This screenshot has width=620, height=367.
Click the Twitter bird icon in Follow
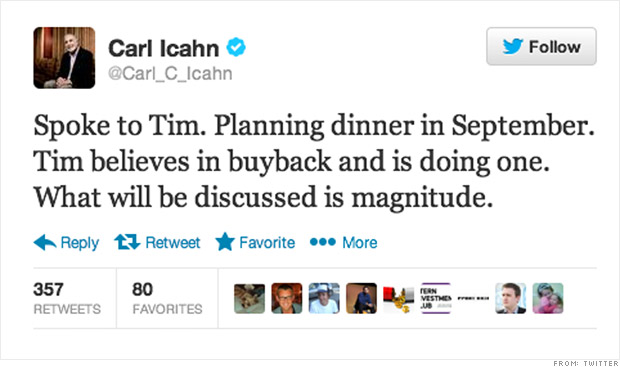click(513, 46)
